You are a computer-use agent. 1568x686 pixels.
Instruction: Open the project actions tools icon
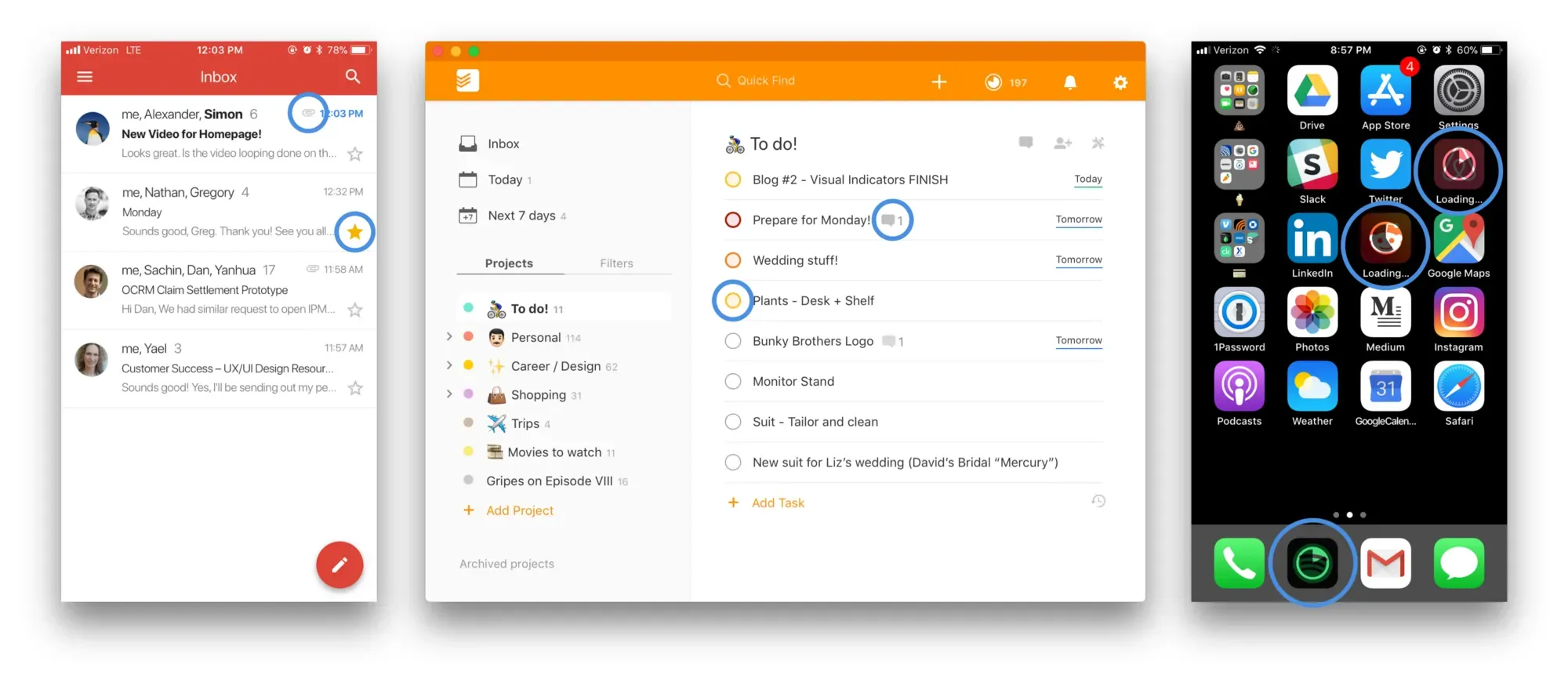[1098, 143]
